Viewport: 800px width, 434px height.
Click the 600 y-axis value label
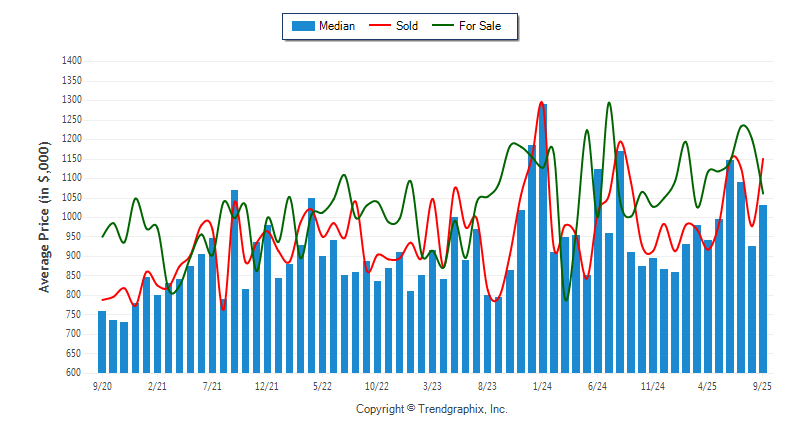tap(74, 373)
